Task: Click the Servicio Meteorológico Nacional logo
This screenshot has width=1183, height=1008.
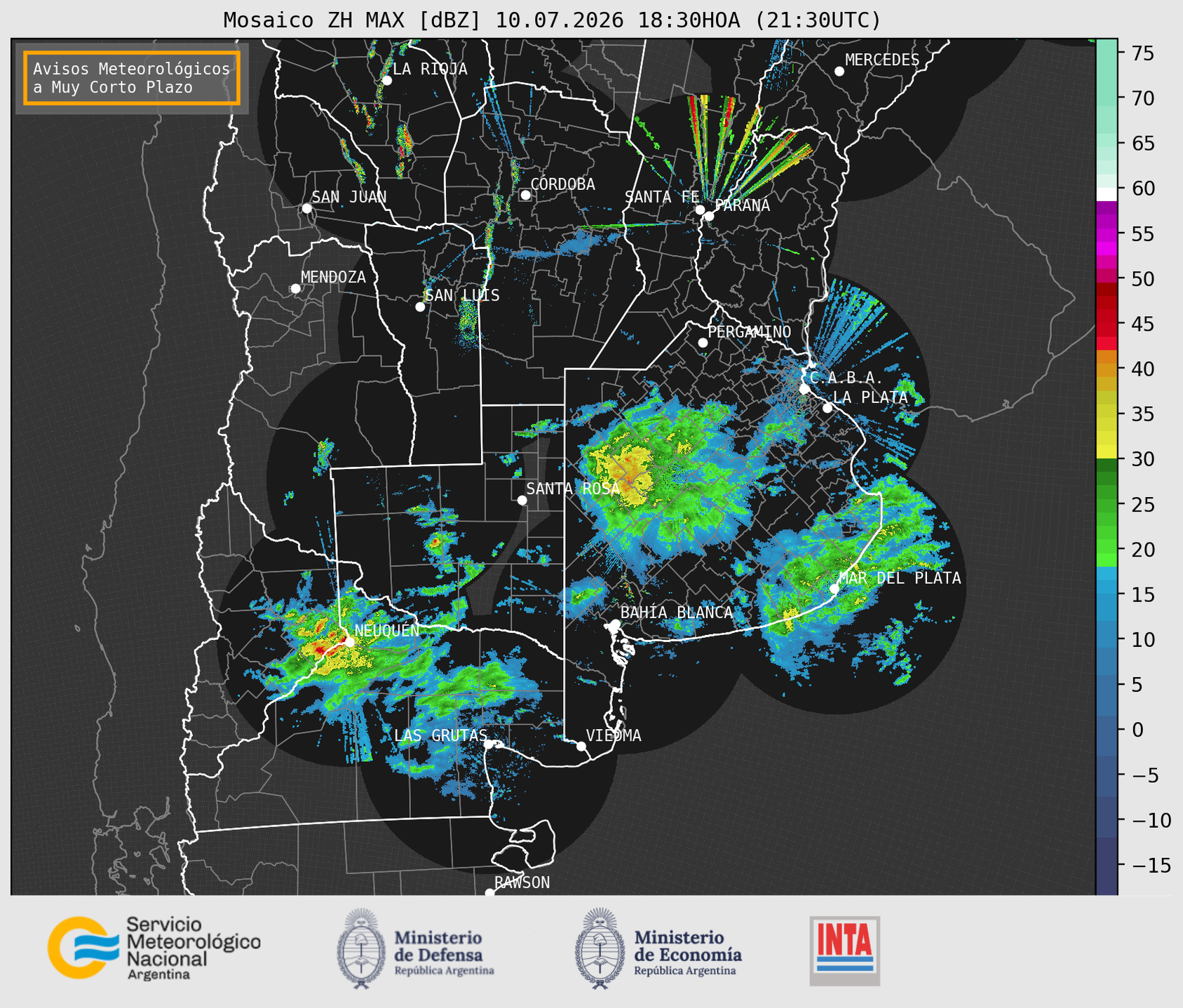Action: (154, 948)
